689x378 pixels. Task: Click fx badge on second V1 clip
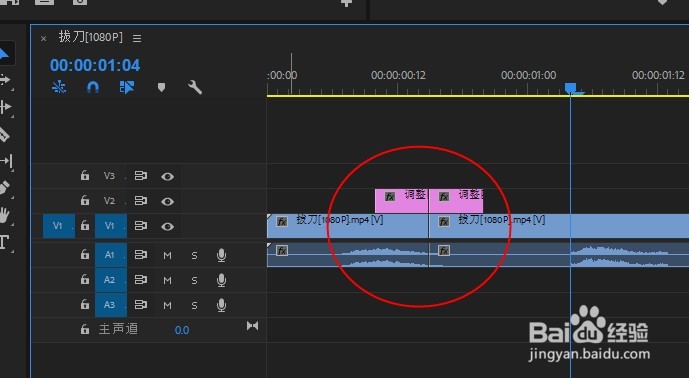click(x=444, y=222)
